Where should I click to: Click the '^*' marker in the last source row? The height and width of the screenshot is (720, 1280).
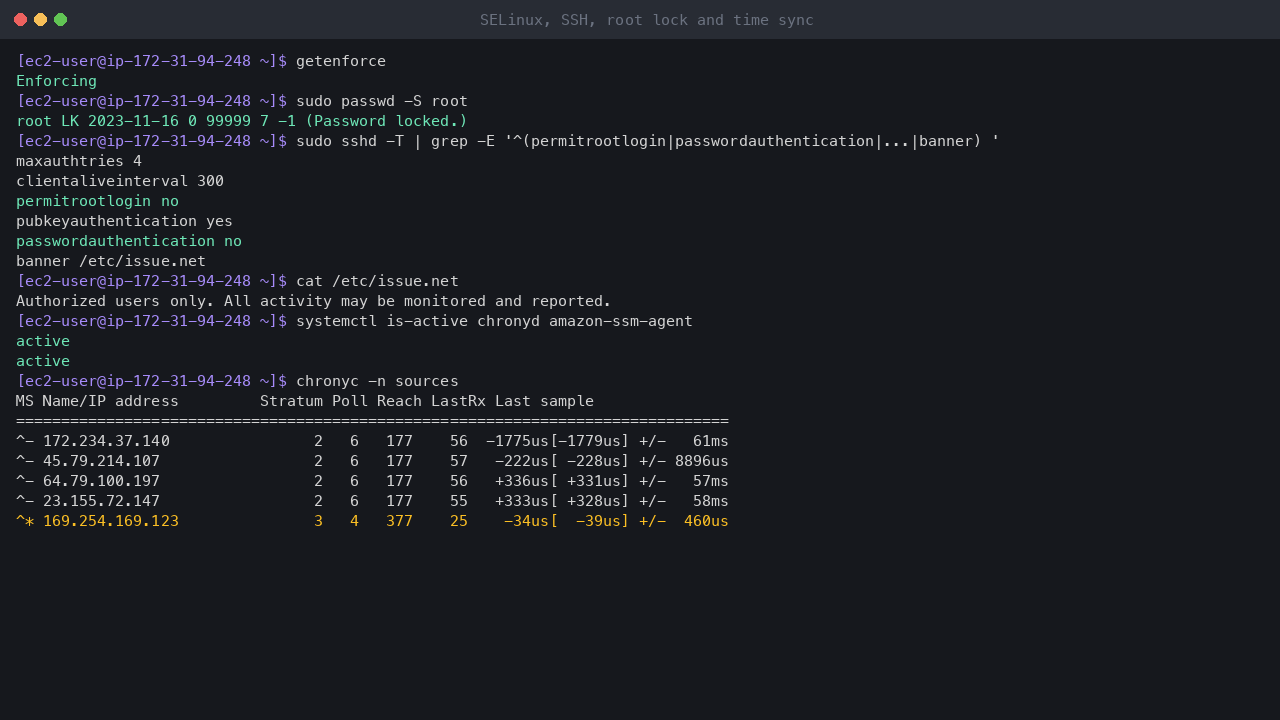(x=25, y=521)
